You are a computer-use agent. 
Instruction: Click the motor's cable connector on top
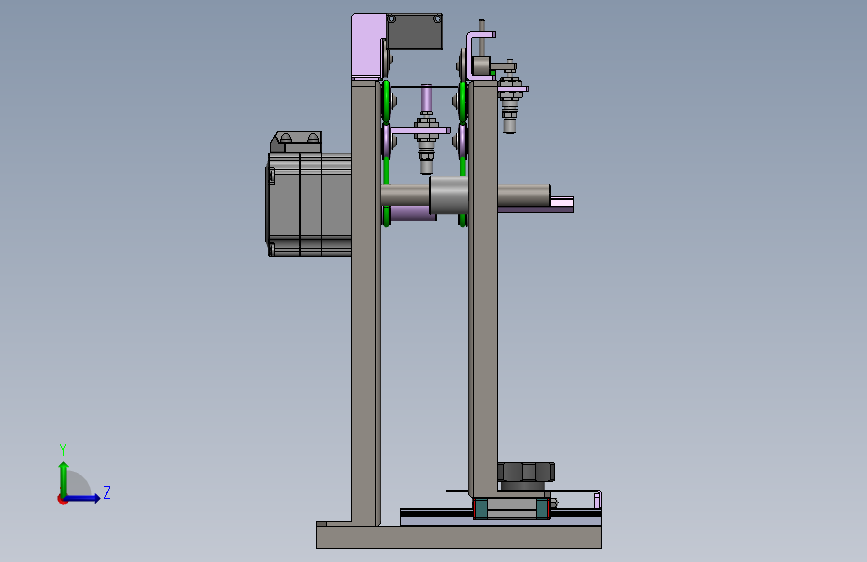(296, 142)
